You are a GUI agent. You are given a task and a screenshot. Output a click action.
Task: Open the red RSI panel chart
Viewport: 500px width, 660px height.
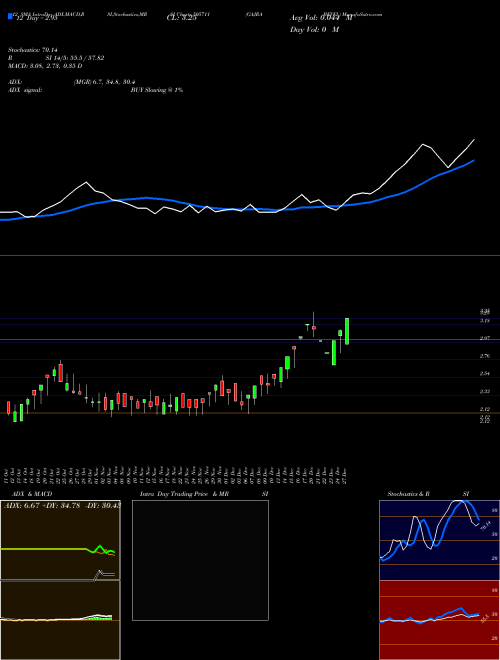[x=439, y=620]
